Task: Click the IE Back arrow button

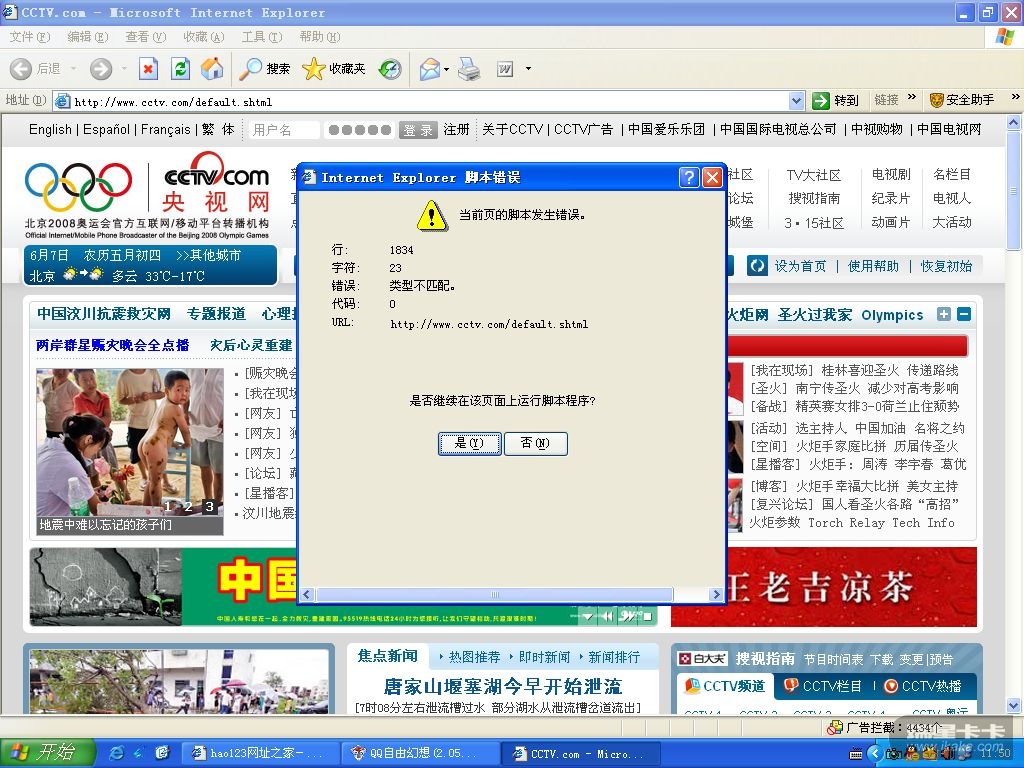Action: coord(22,69)
